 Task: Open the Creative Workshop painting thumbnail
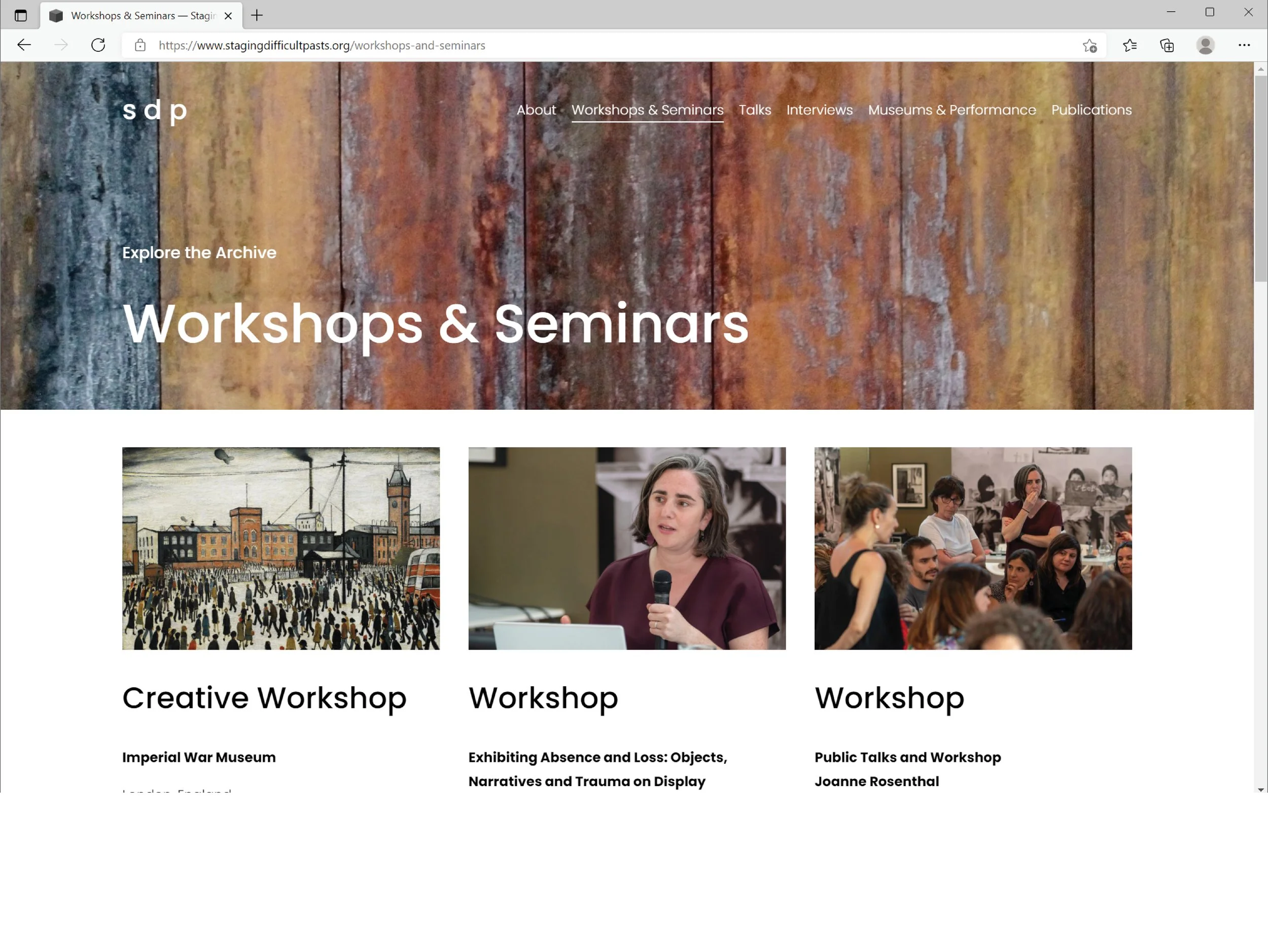pos(281,548)
